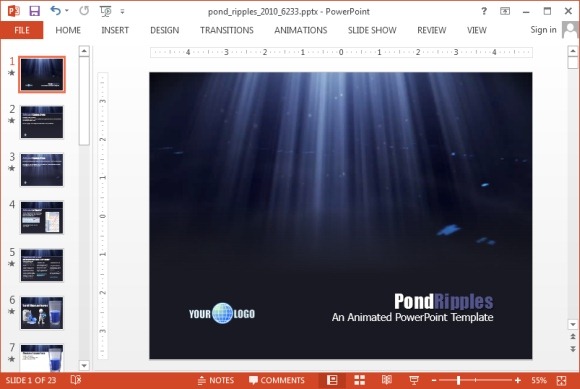
Task: Click thumbnail pane scroll down arrow
Action: click(x=84, y=366)
